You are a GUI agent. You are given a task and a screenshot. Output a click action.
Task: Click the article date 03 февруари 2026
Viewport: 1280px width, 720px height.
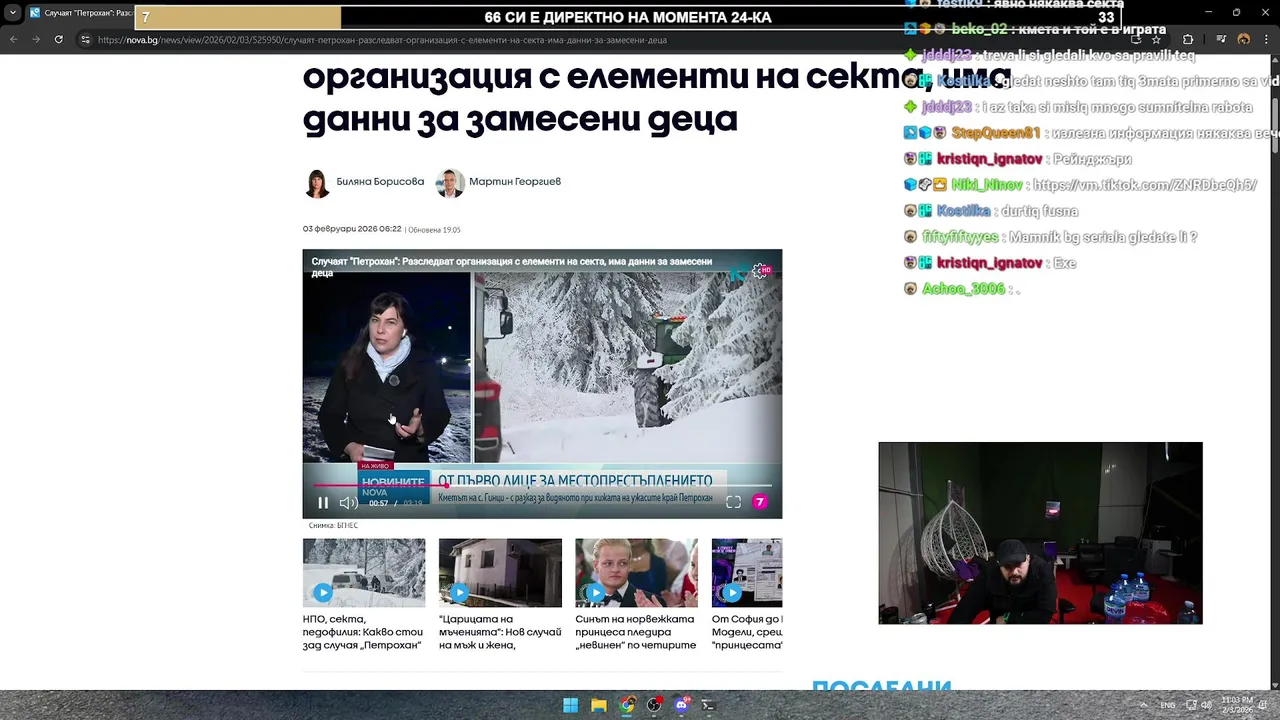[352, 229]
